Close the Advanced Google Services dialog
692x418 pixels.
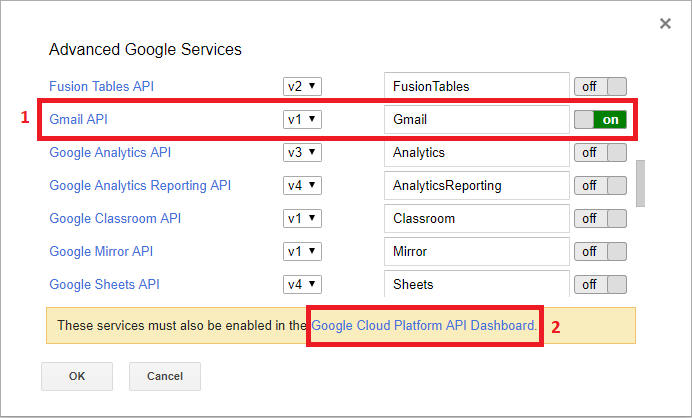tap(665, 23)
